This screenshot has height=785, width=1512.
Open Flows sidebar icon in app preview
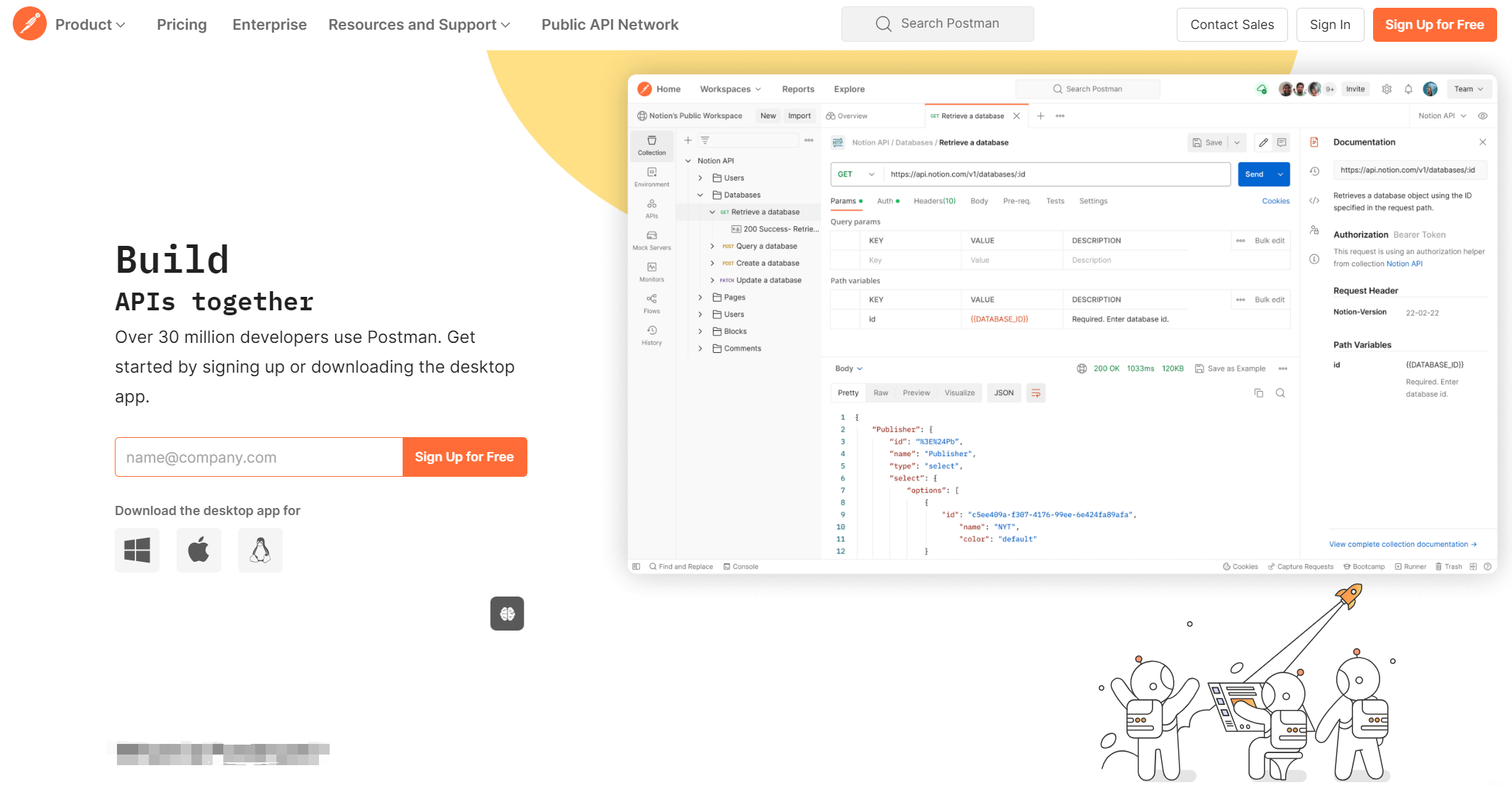[x=651, y=303]
